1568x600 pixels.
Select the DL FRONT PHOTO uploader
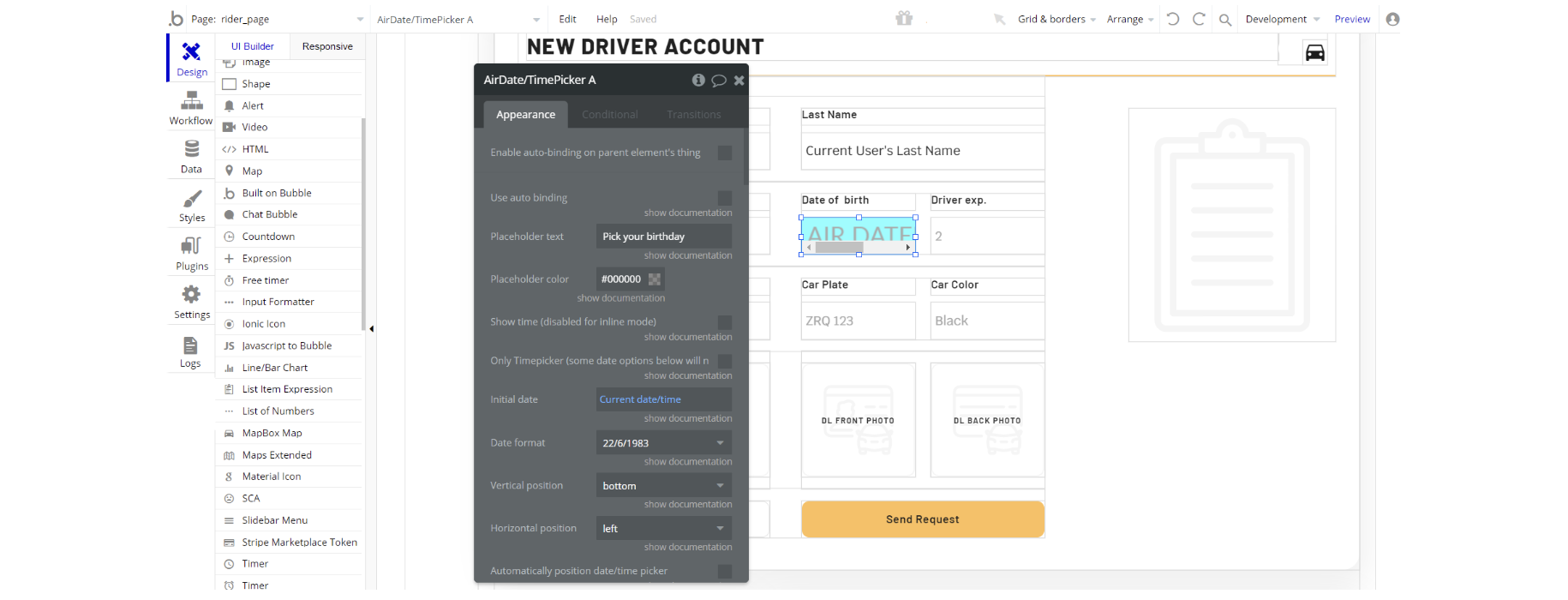coord(859,420)
